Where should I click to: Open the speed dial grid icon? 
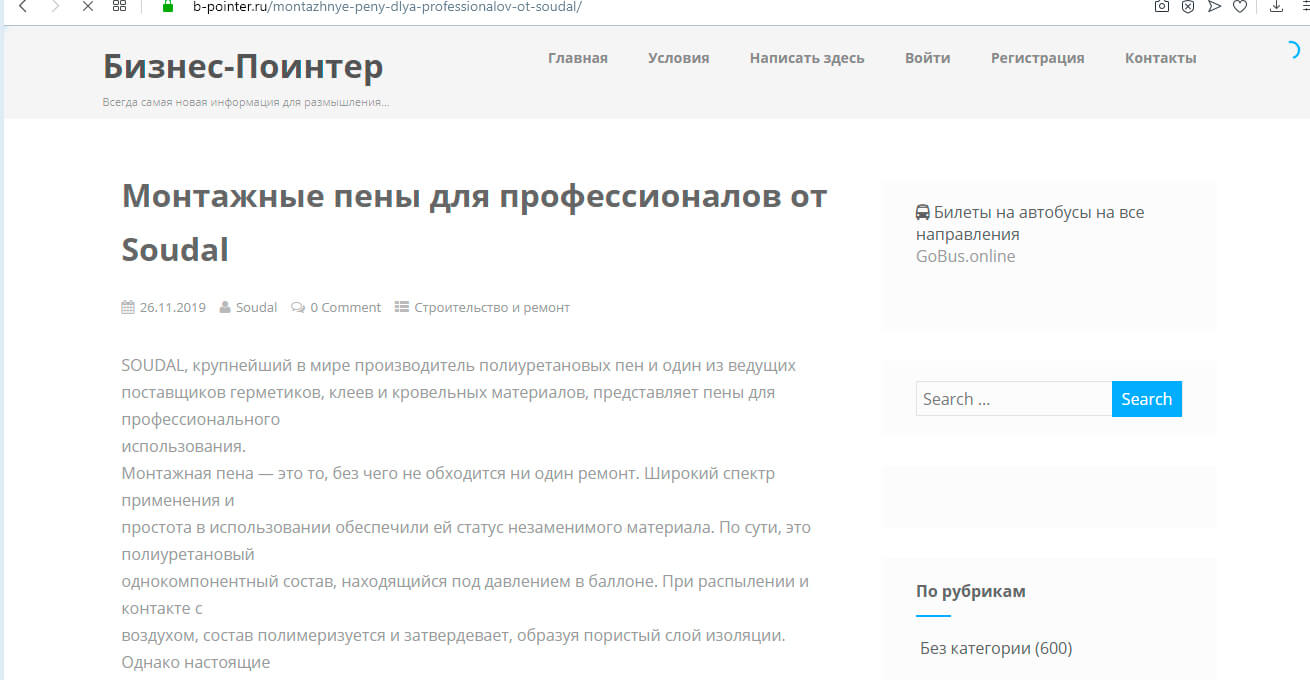click(119, 6)
